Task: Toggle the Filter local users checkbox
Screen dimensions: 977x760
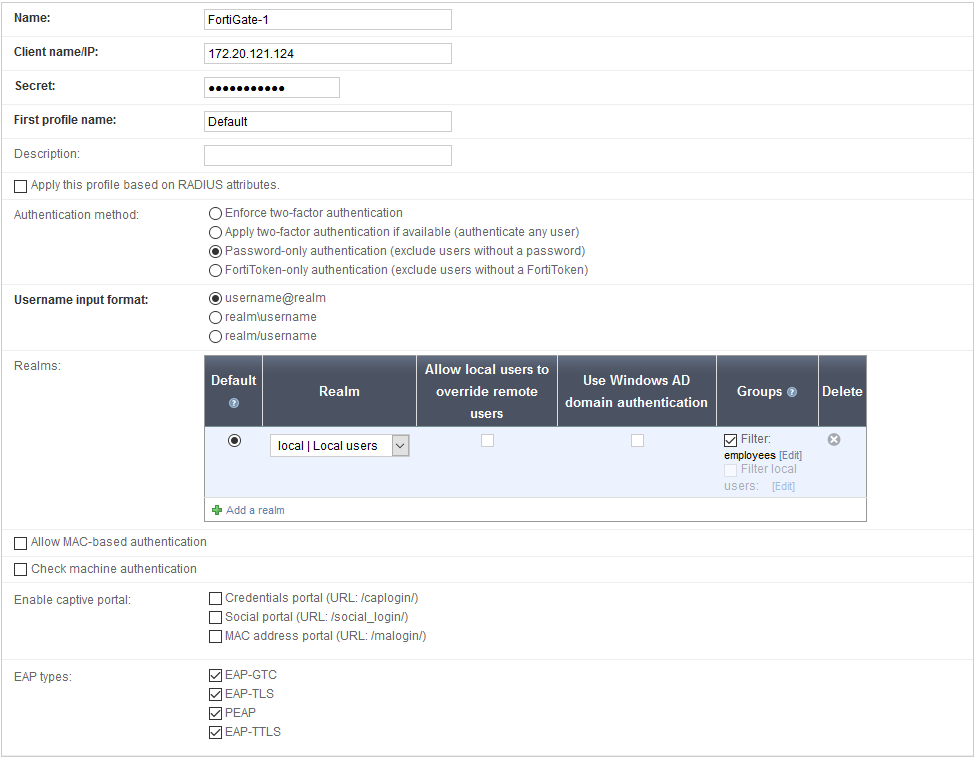Action: [x=730, y=470]
